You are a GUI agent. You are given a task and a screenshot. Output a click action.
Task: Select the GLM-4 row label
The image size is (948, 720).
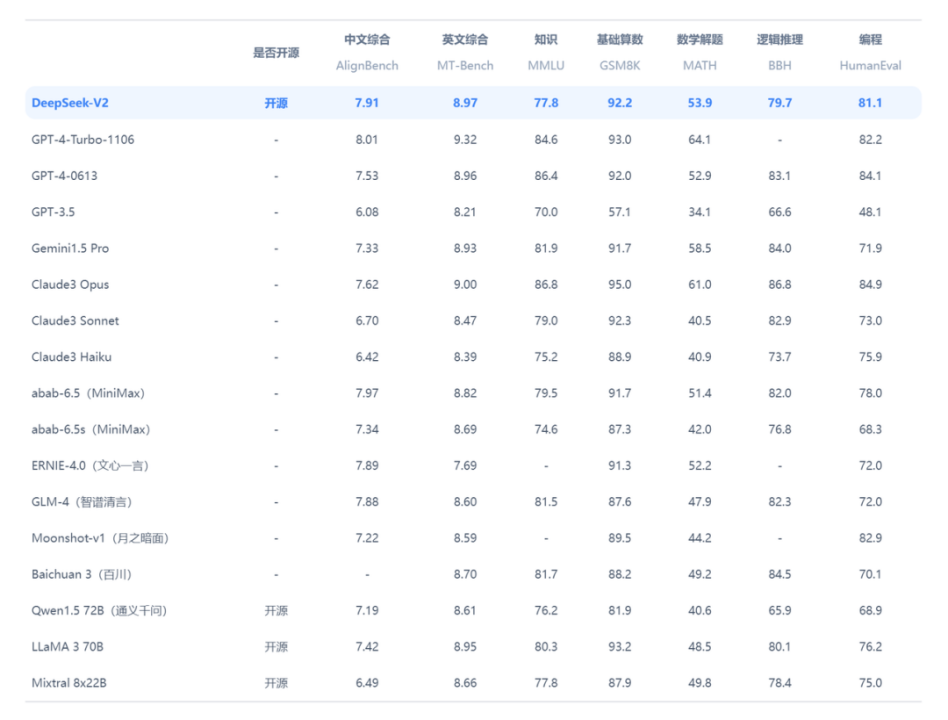coord(82,502)
